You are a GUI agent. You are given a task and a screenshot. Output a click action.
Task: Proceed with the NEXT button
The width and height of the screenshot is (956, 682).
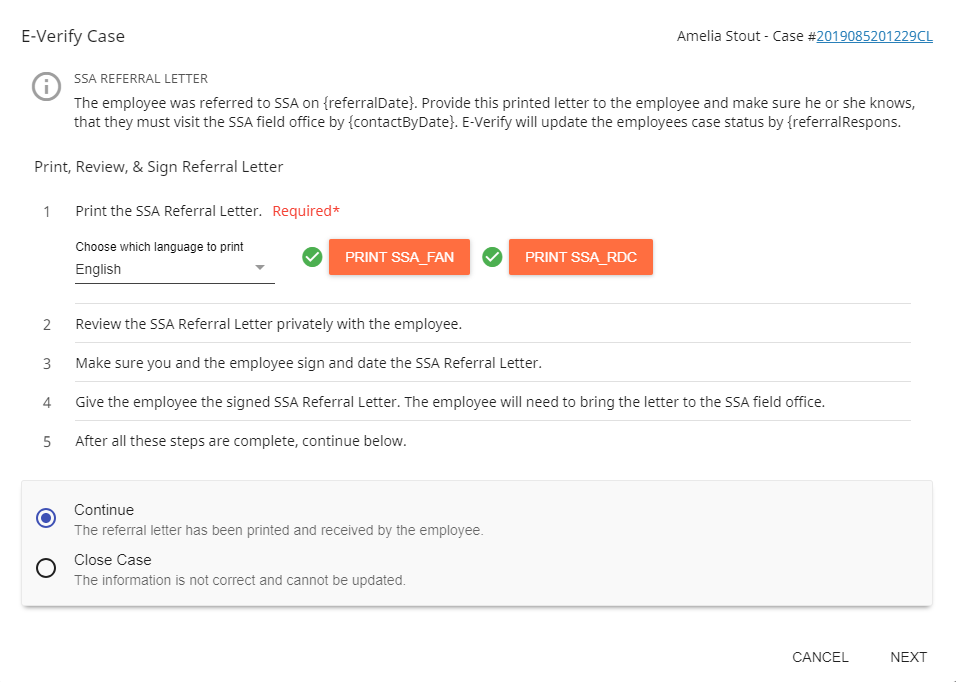(908, 657)
